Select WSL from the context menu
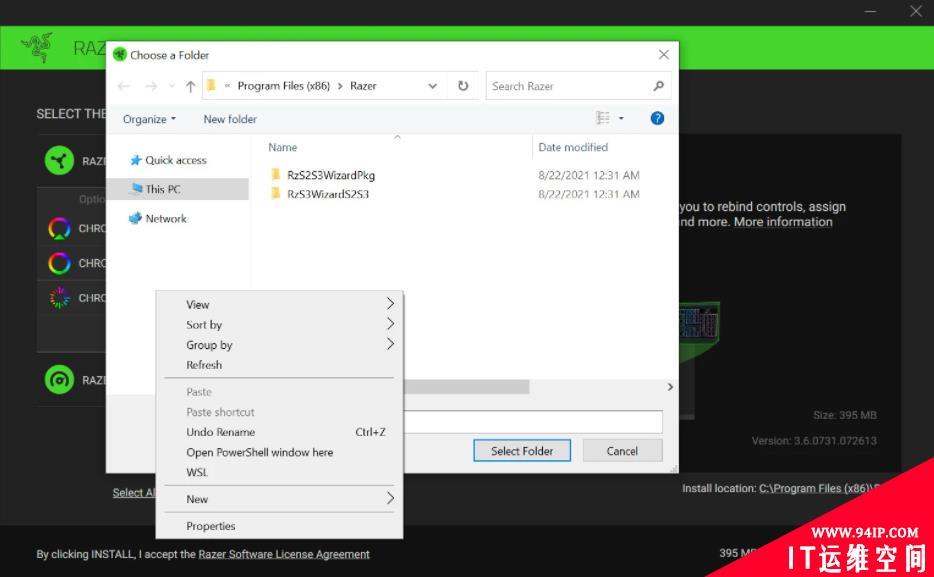 [279, 472]
